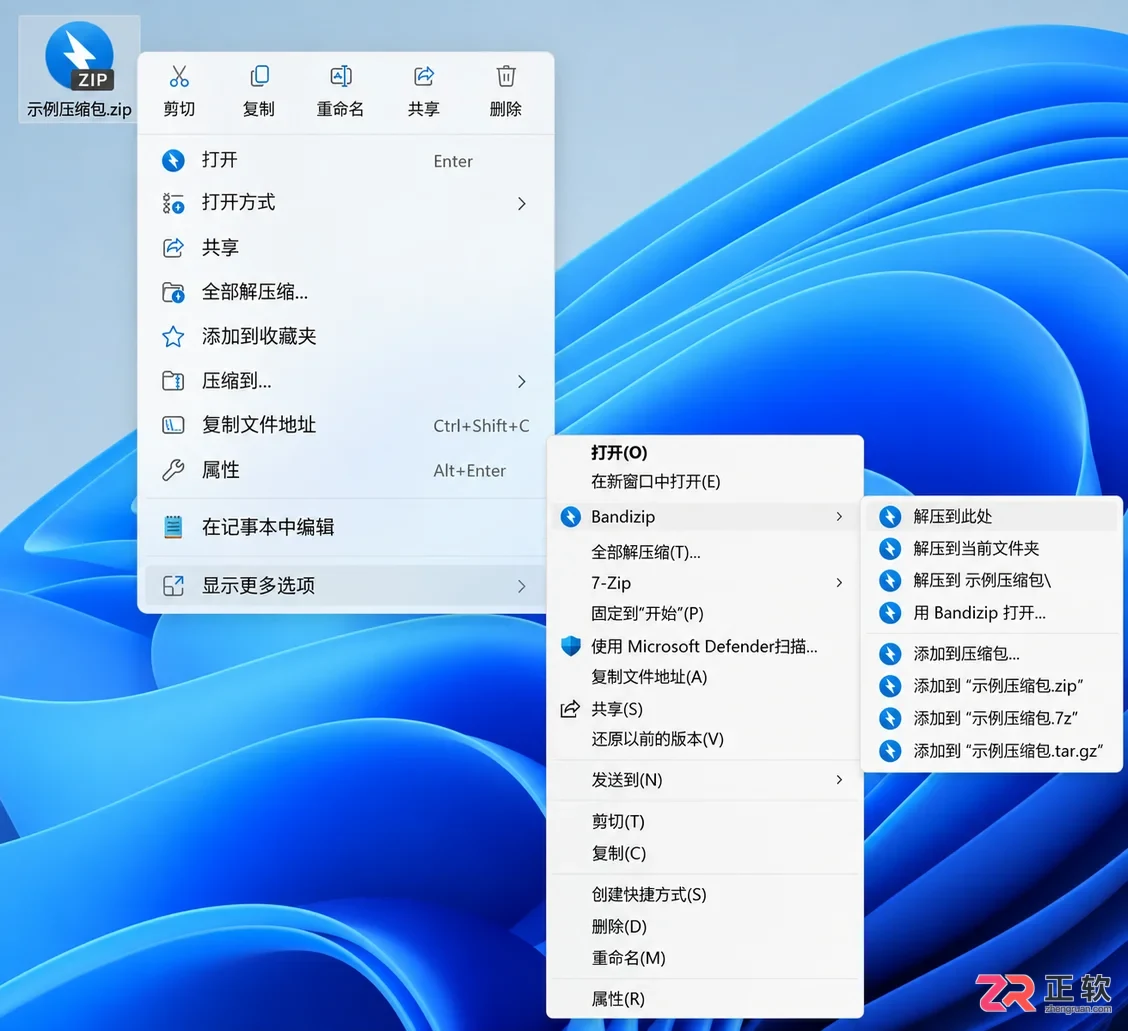Click the Microsoft Defender shield icon
Viewport: 1128px width, 1031px height.
570,646
